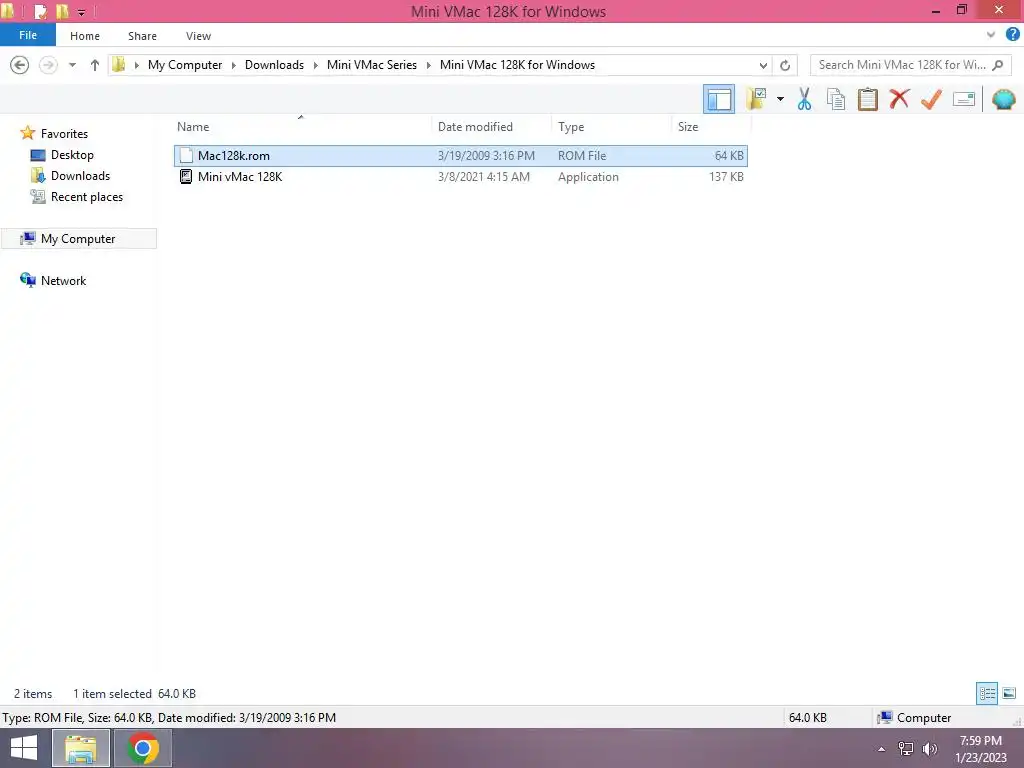Image resolution: width=1024 pixels, height=768 pixels.
Task: Expand the arrow after Mini VMac Series breadcrumb
Action: [428, 65]
